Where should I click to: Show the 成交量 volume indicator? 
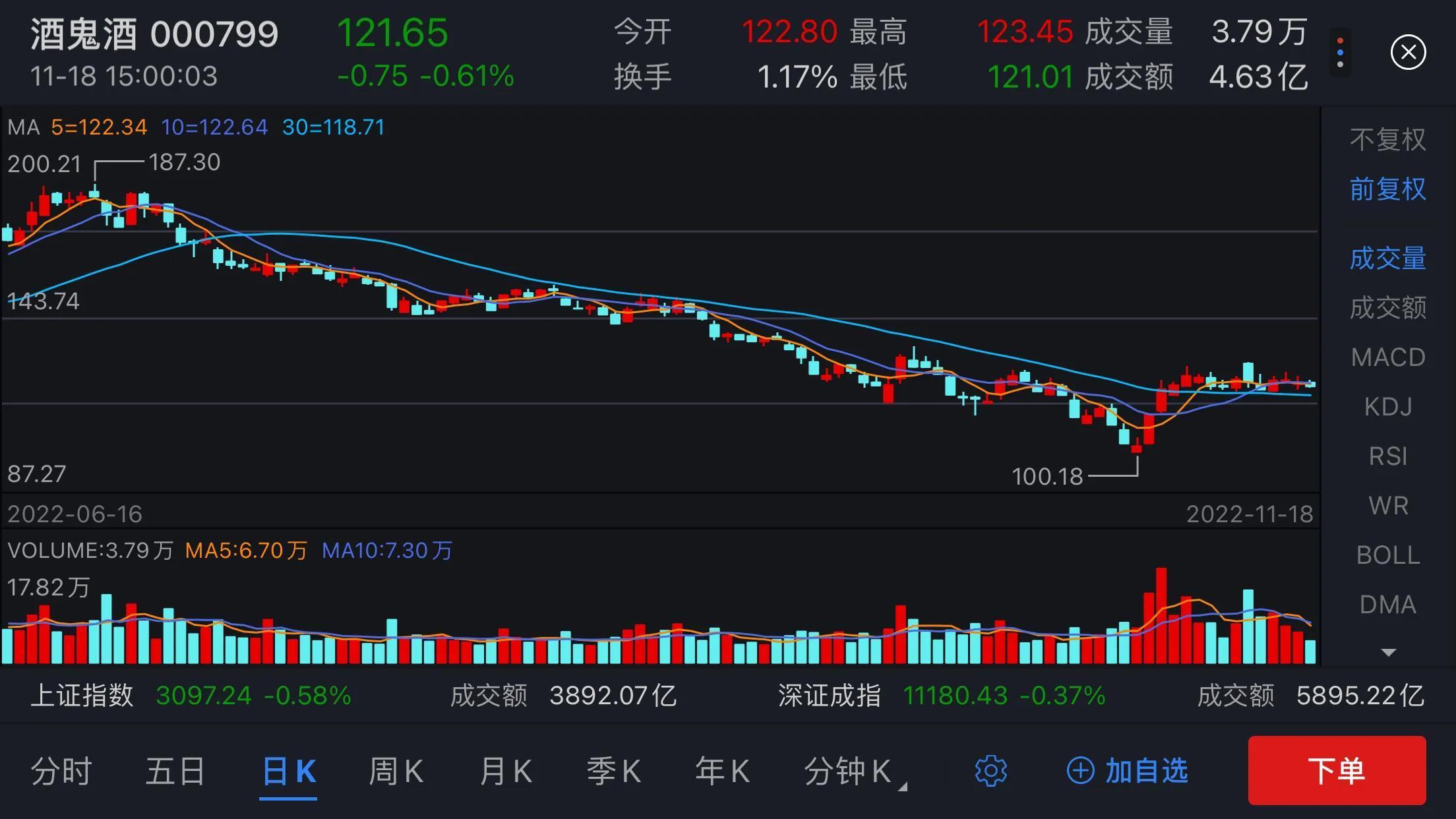[x=1387, y=258]
